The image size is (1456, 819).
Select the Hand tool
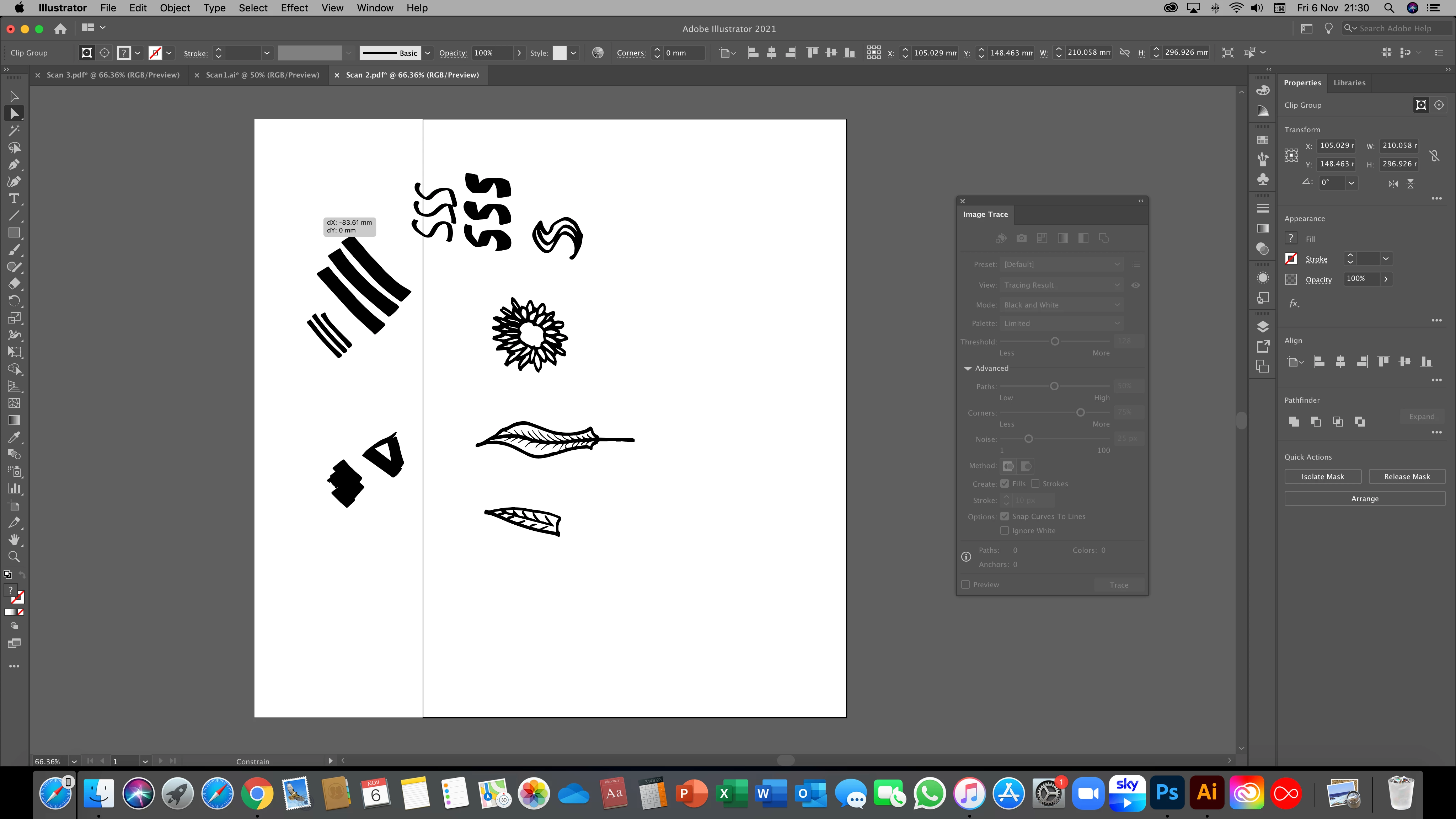(14, 540)
